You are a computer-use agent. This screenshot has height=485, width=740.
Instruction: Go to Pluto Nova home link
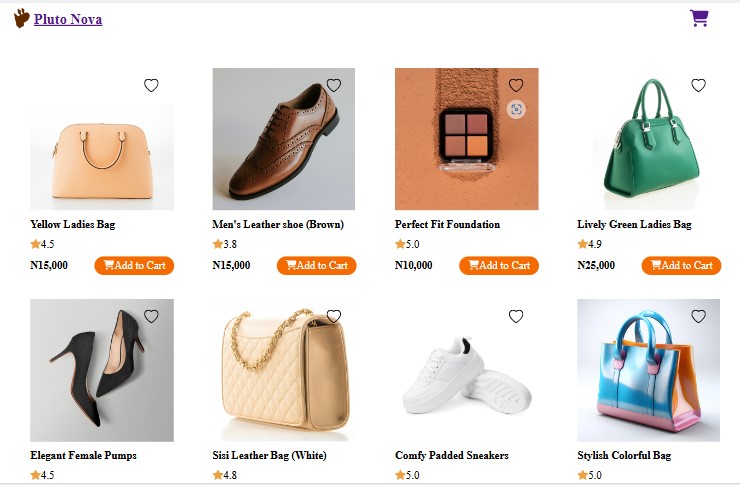point(68,19)
